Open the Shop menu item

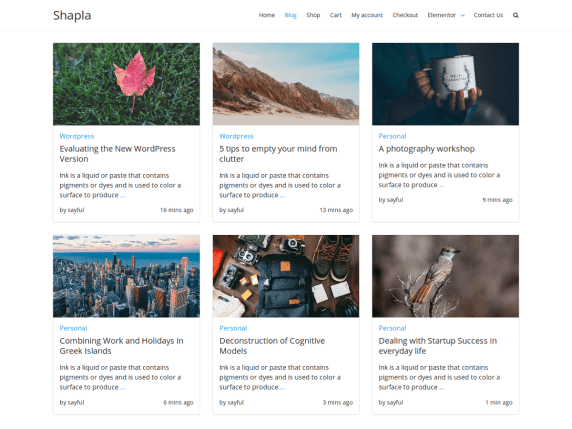[313, 15]
